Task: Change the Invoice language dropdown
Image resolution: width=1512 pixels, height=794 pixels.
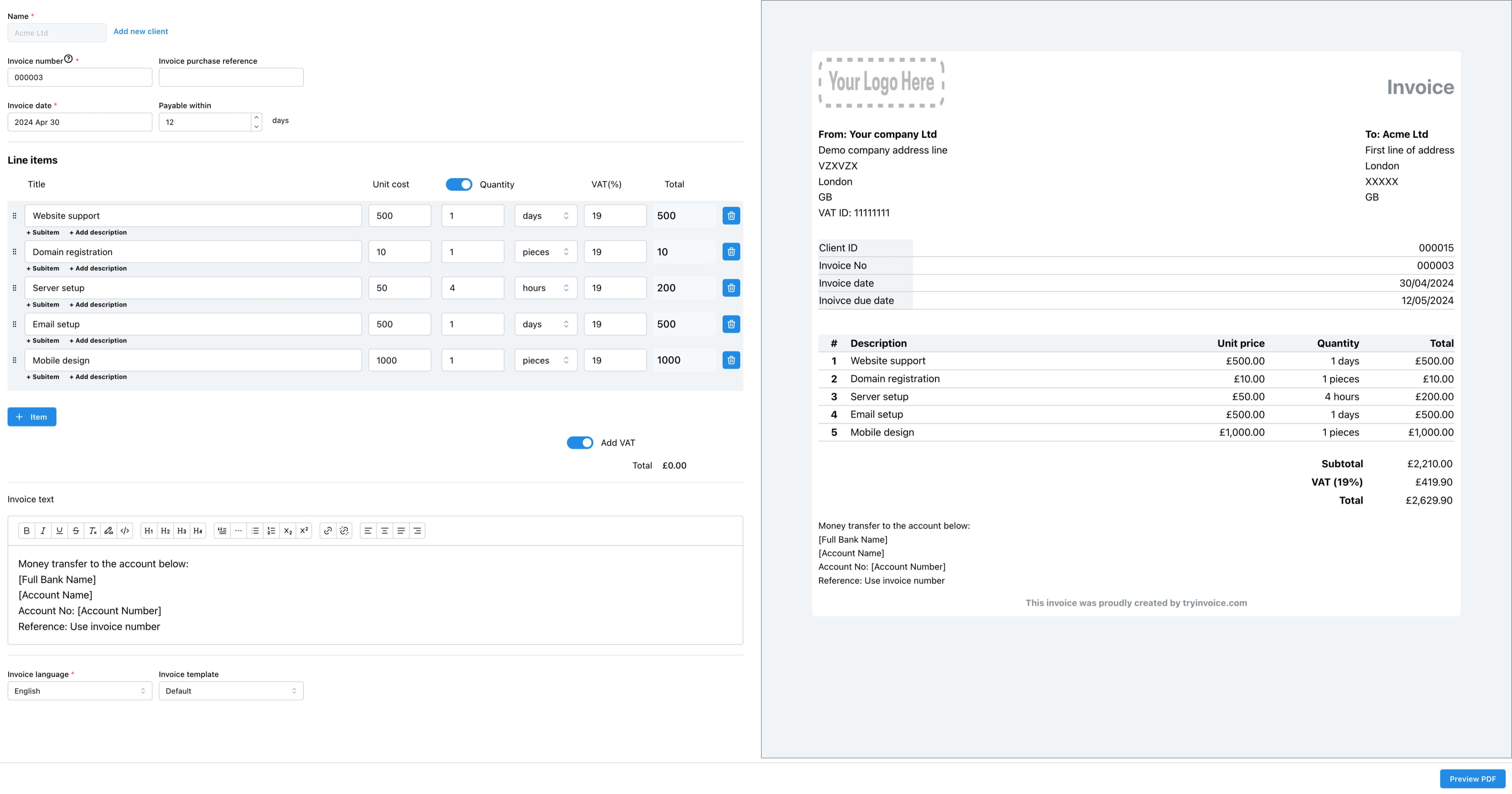Action: tap(80, 691)
